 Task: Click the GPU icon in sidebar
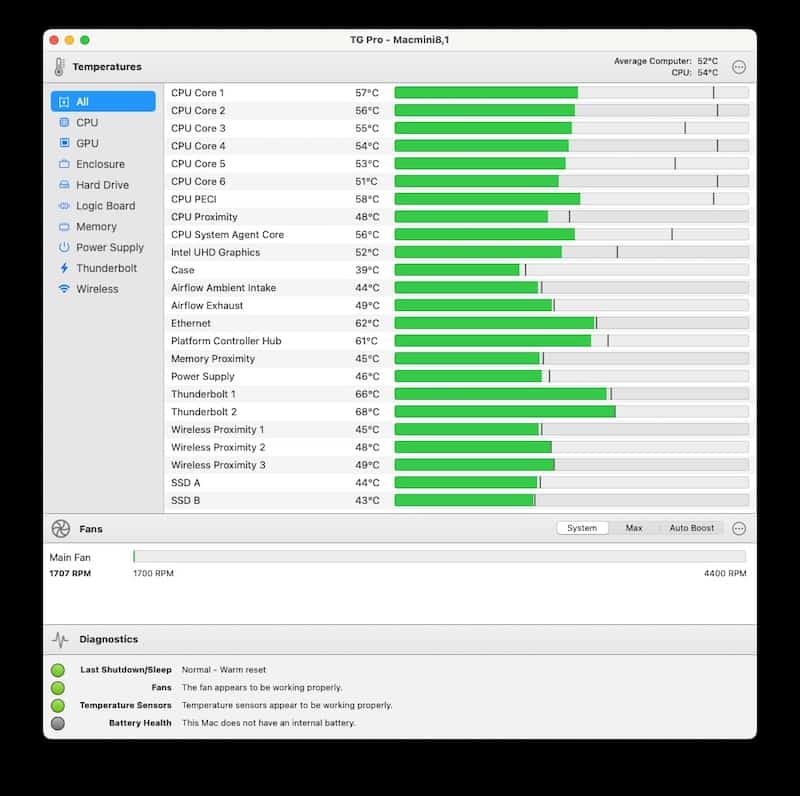(x=64, y=143)
